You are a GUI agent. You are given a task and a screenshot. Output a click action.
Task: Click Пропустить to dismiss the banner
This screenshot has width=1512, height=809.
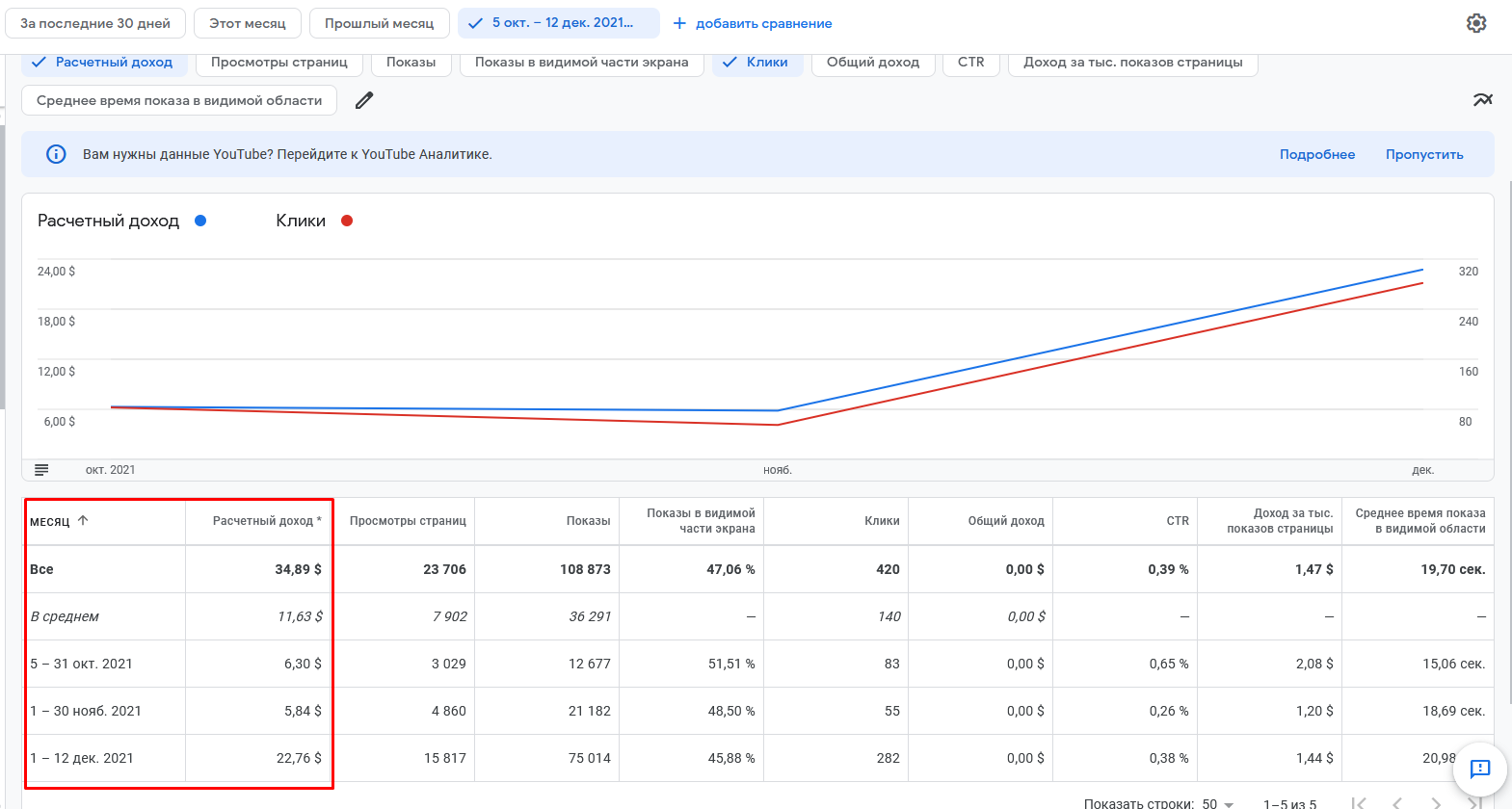(1423, 154)
